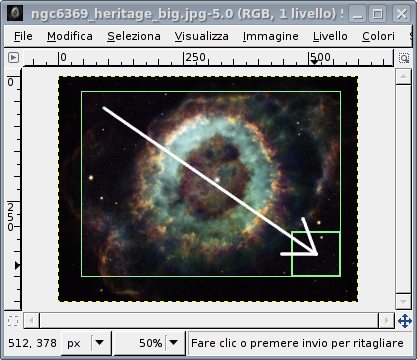Click the horizontal scrollbar thumb
417x360 pixels.
(x=209, y=321)
